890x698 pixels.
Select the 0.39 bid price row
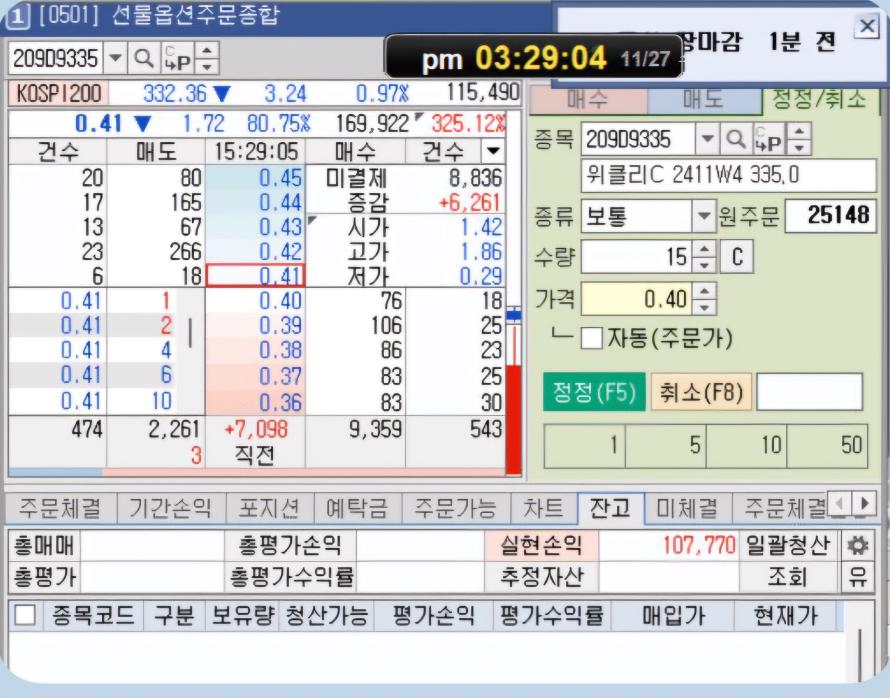[255, 325]
